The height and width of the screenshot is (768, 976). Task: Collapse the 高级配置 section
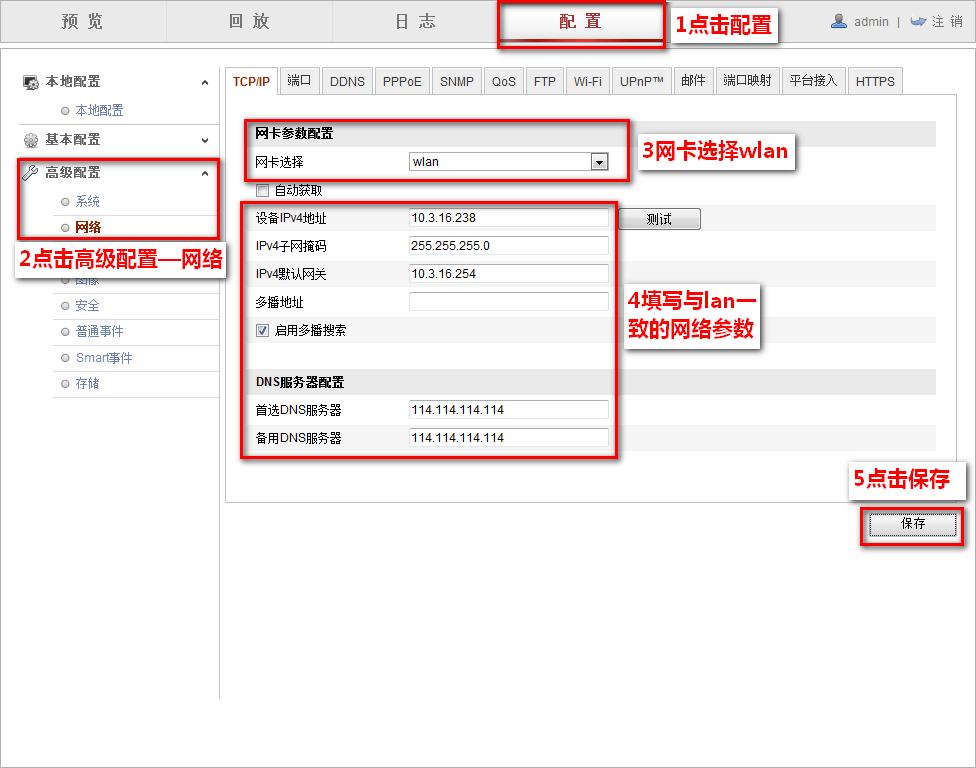[207, 171]
